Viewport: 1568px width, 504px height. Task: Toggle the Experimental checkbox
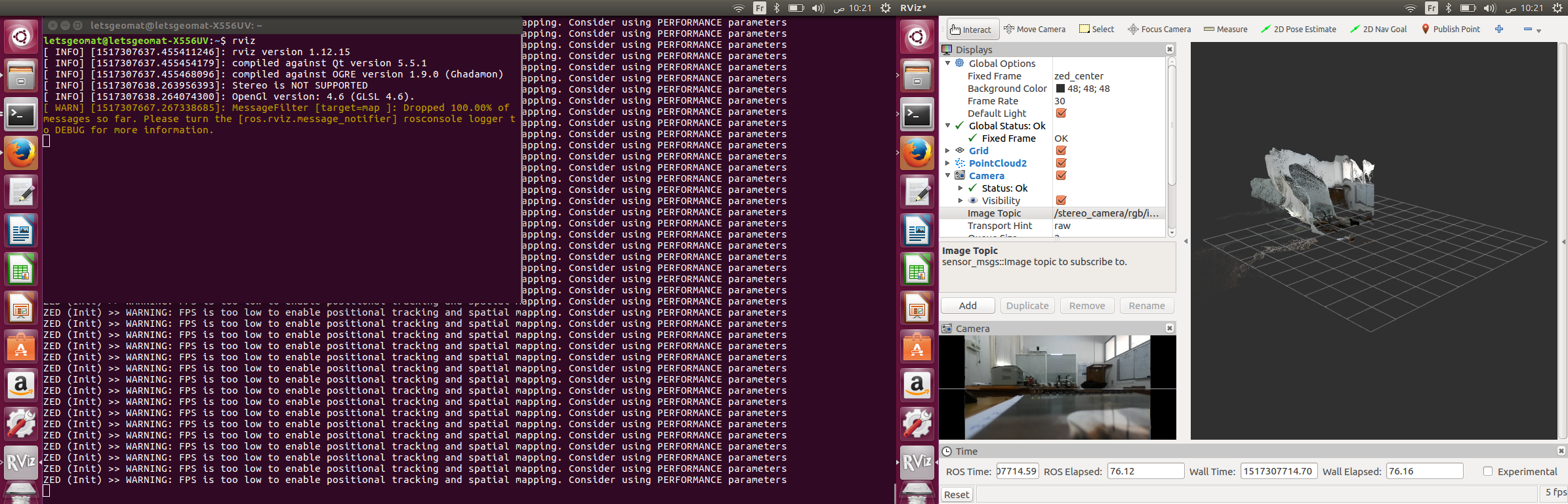click(x=1488, y=471)
